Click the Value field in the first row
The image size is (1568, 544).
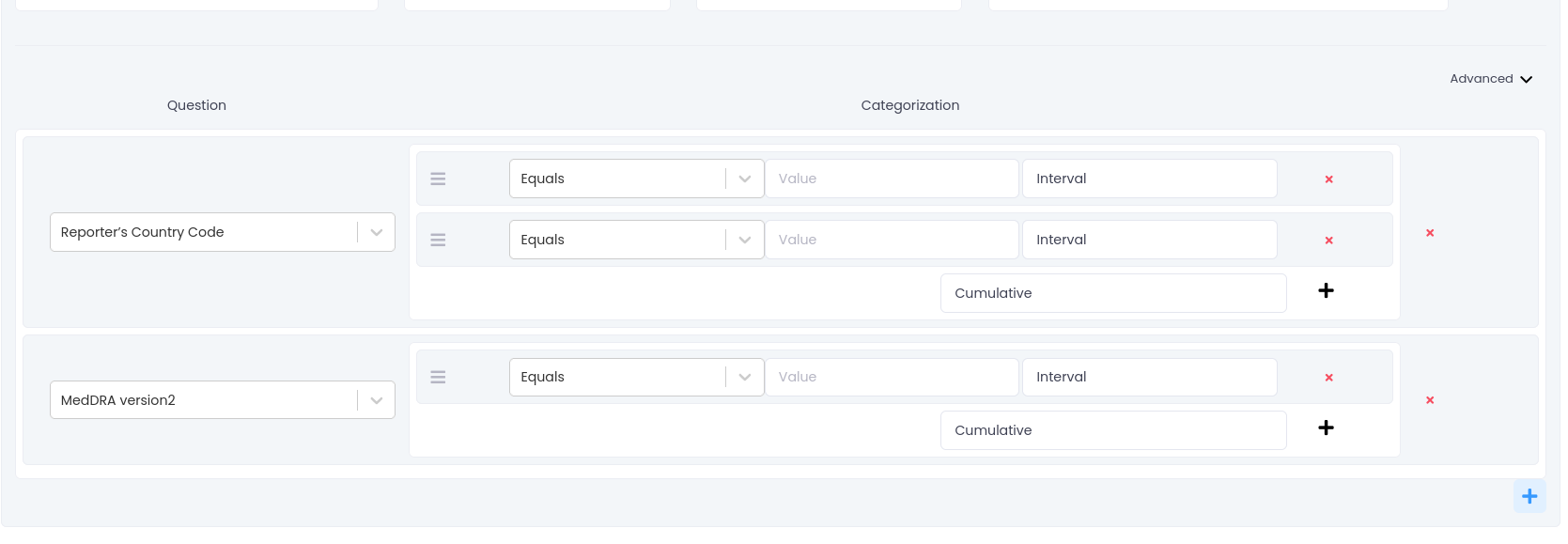coord(891,179)
